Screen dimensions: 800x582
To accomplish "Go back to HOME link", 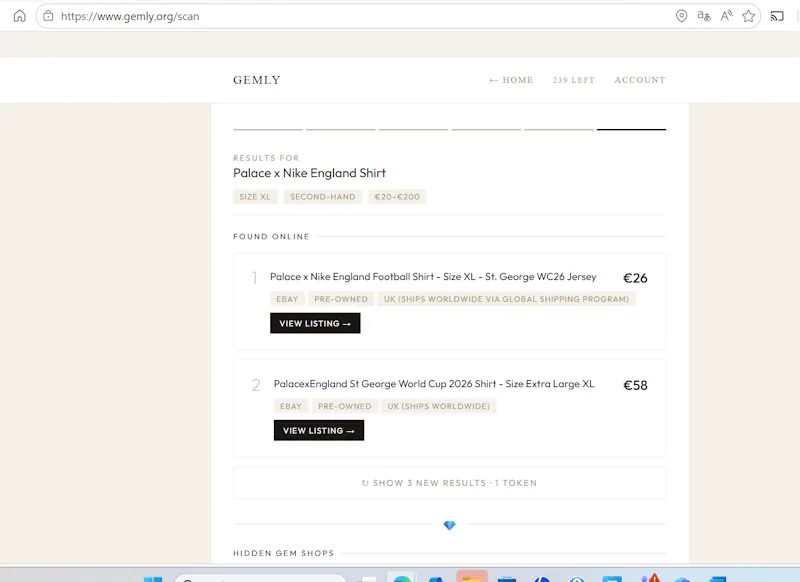I will point(511,80).
